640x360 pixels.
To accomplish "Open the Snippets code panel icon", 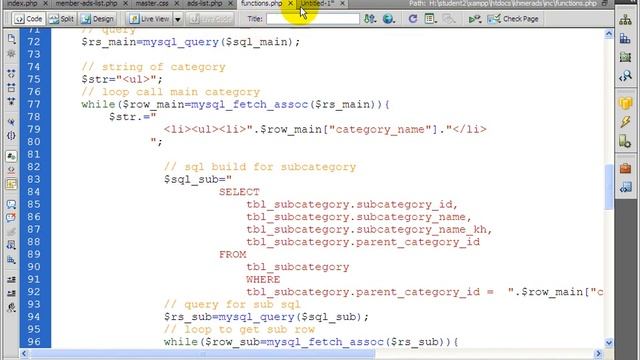I will 625,187.
